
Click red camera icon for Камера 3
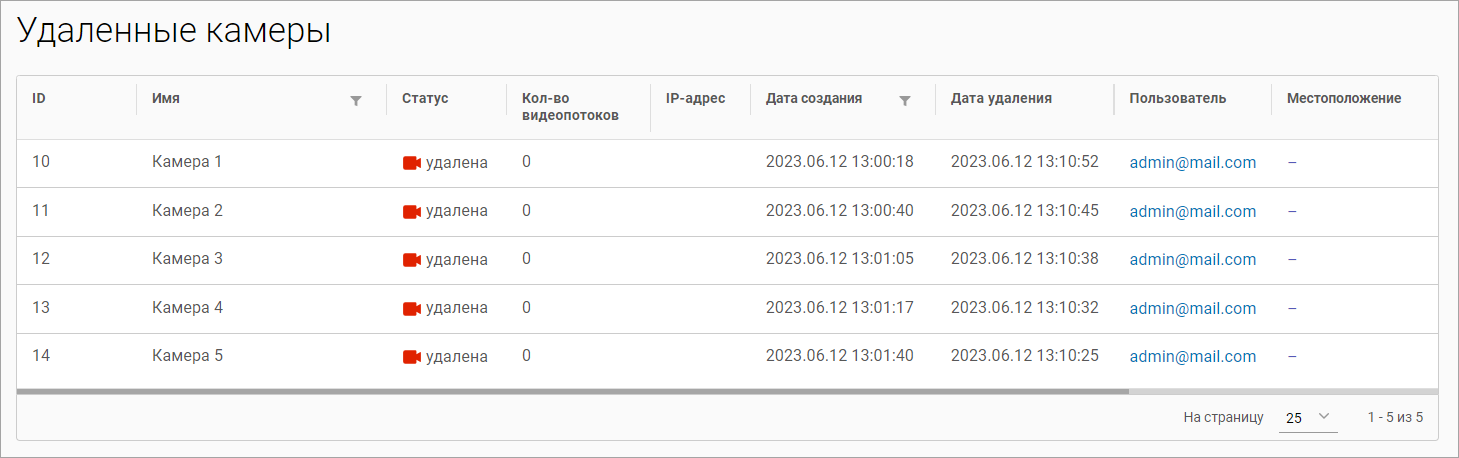pos(411,260)
